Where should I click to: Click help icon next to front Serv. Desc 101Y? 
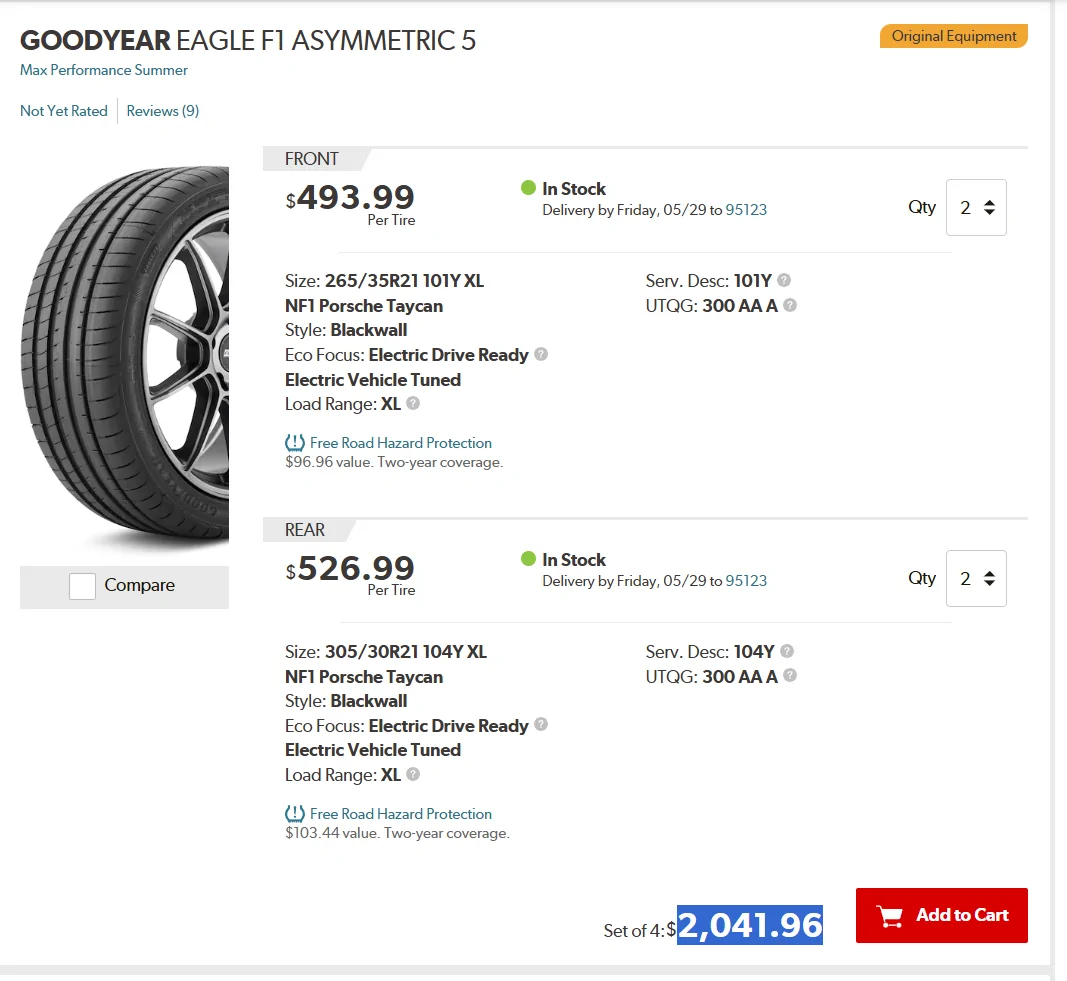pyautogui.click(x=784, y=280)
